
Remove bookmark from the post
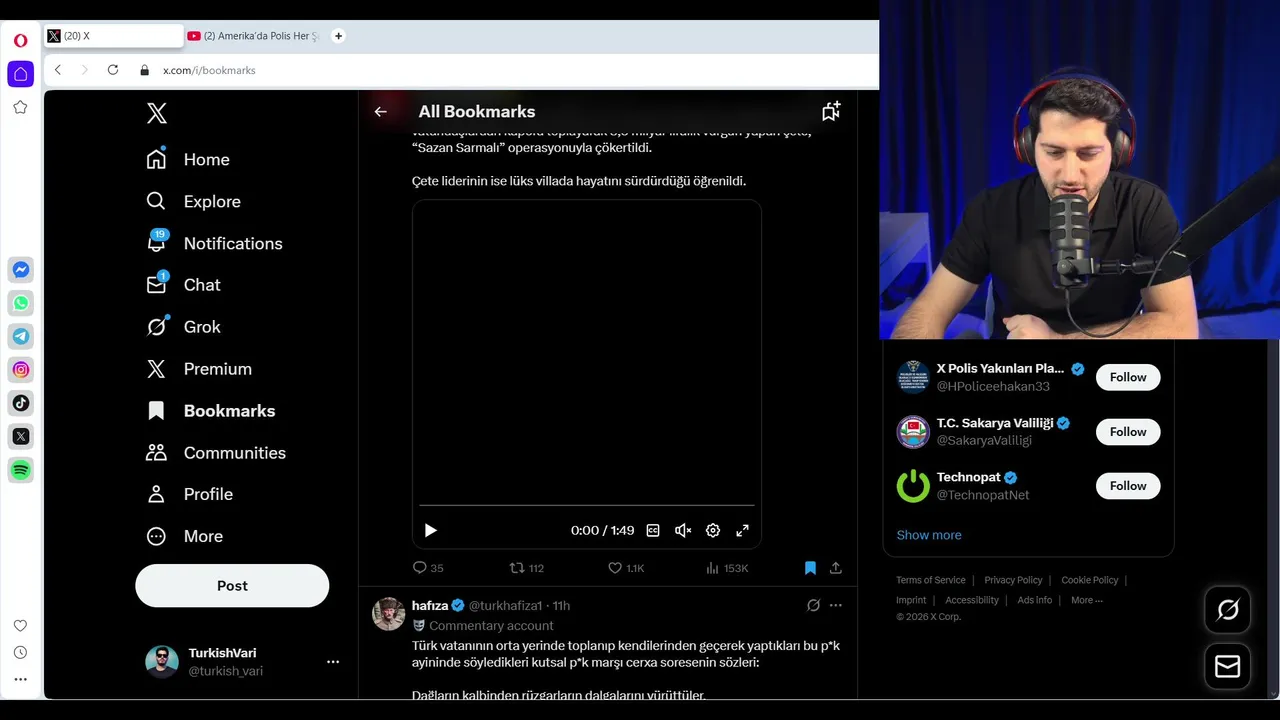pyautogui.click(x=810, y=568)
